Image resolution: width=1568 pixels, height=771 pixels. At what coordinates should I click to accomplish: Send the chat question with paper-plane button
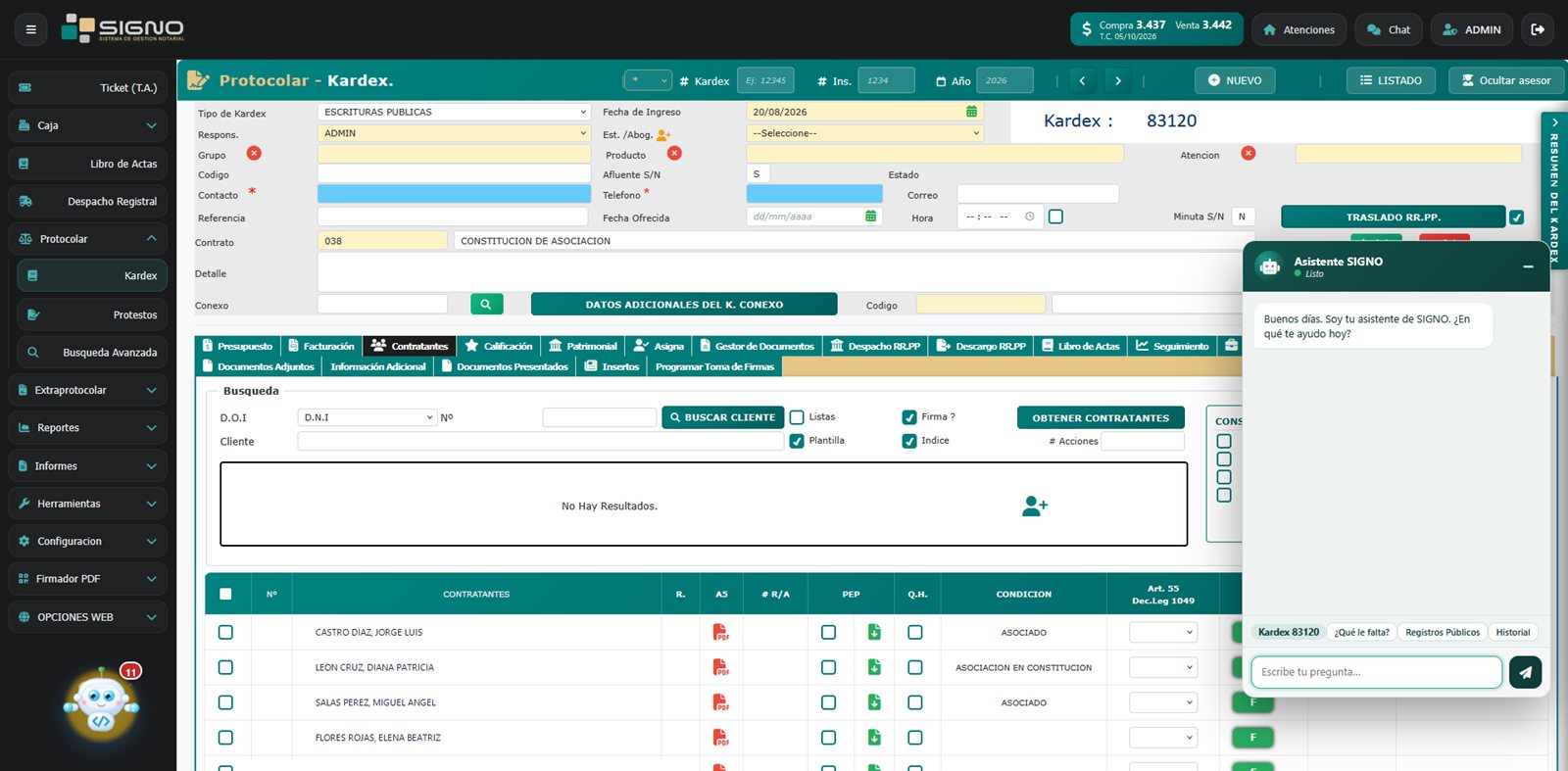[1525, 672]
